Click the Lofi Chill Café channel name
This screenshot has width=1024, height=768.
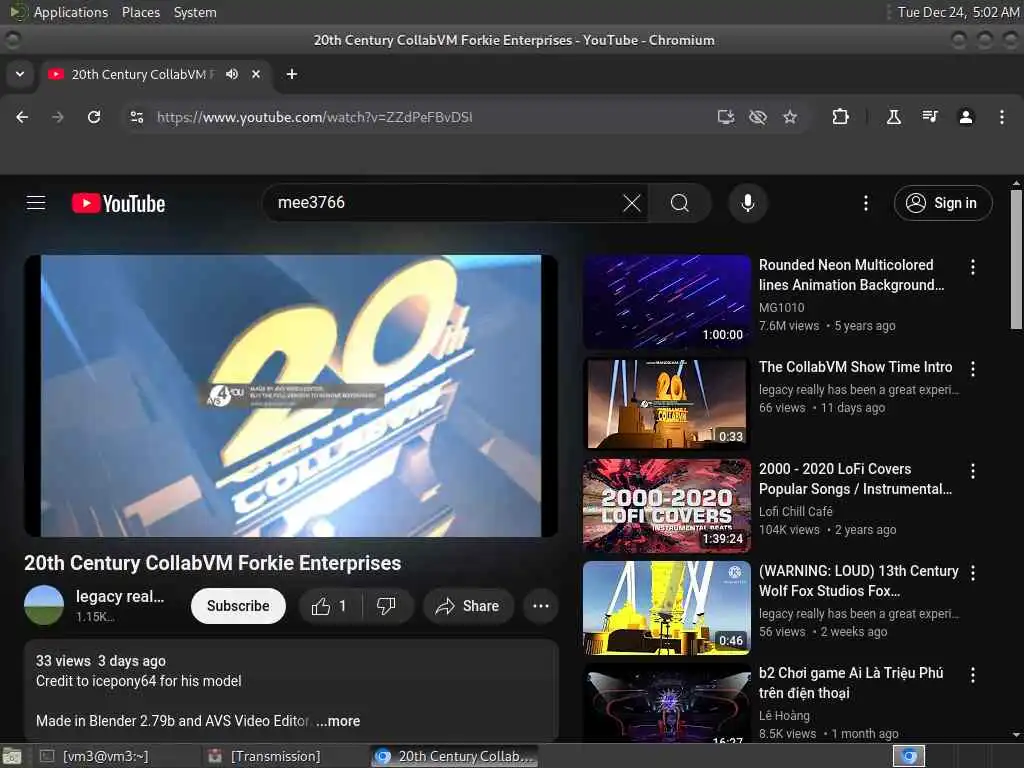pos(795,511)
